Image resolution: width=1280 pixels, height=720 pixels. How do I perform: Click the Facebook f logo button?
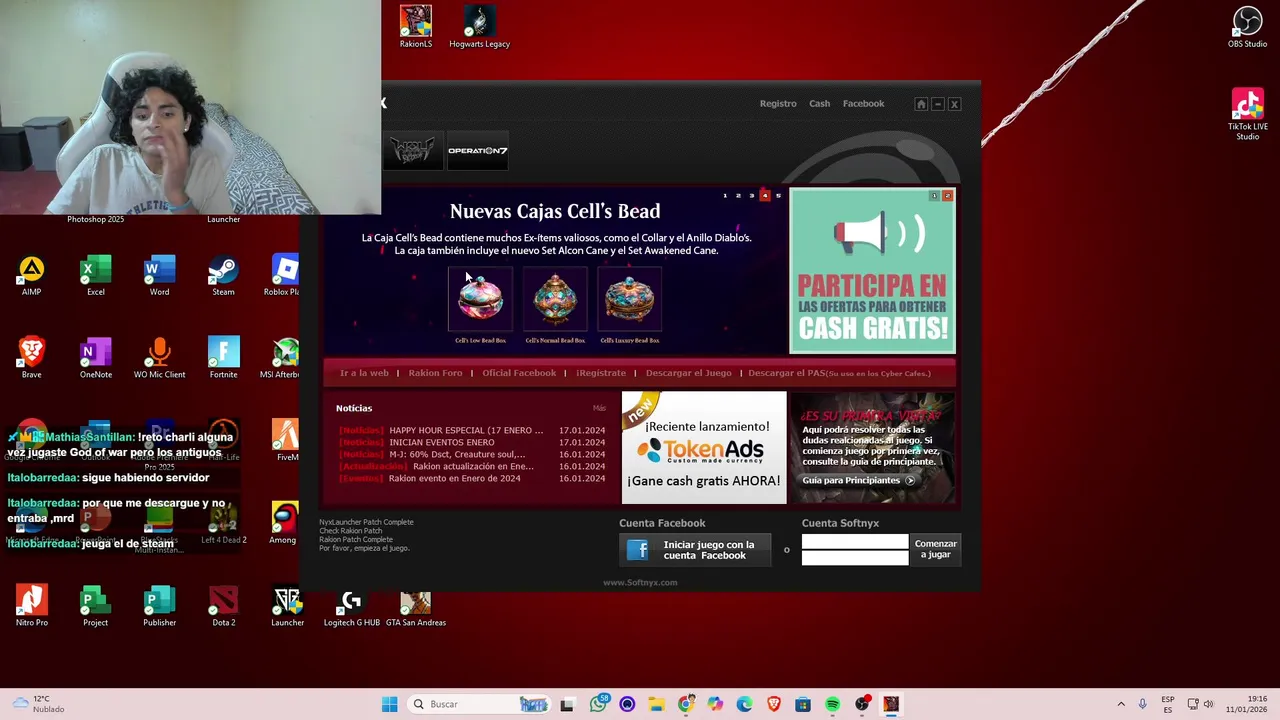click(638, 550)
